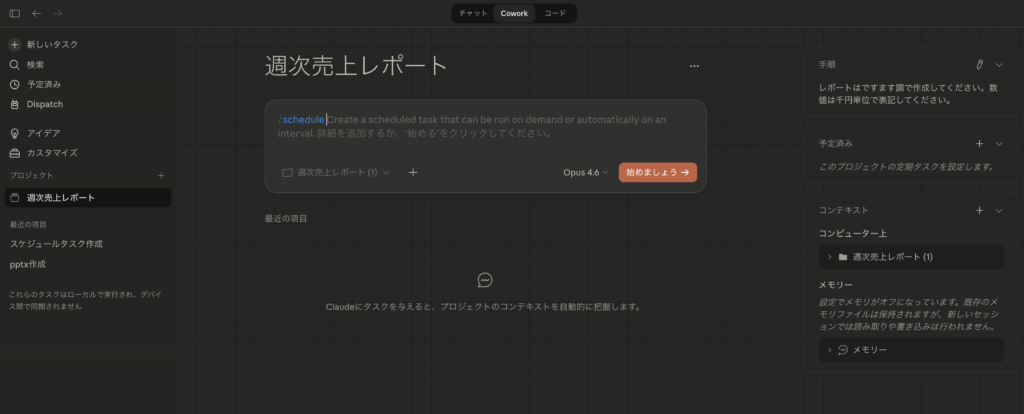Edit 手順 with the pencil icon
Image resolution: width=1024 pixels, height=414 pixels.
[x=979, y=65]
